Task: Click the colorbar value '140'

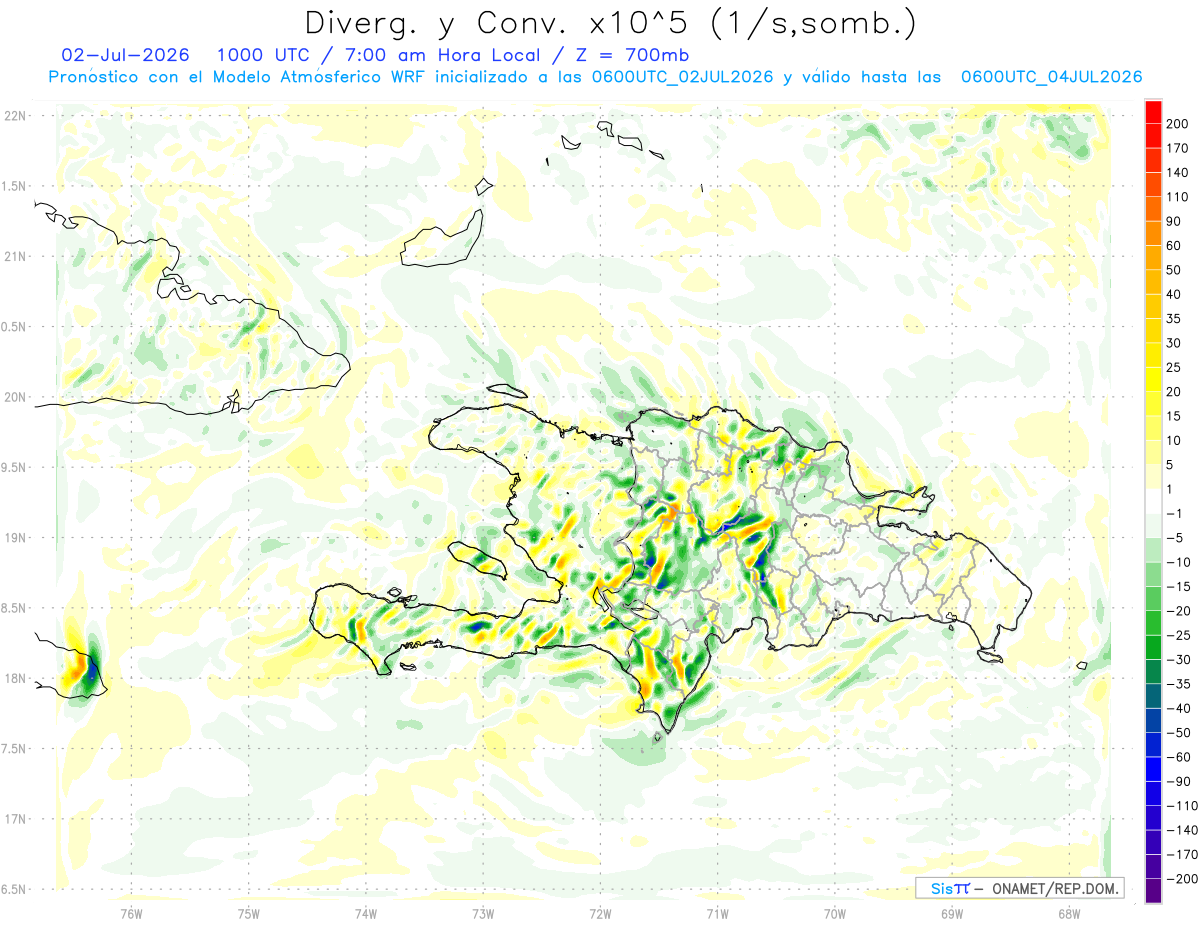Action: point(1179,172)
